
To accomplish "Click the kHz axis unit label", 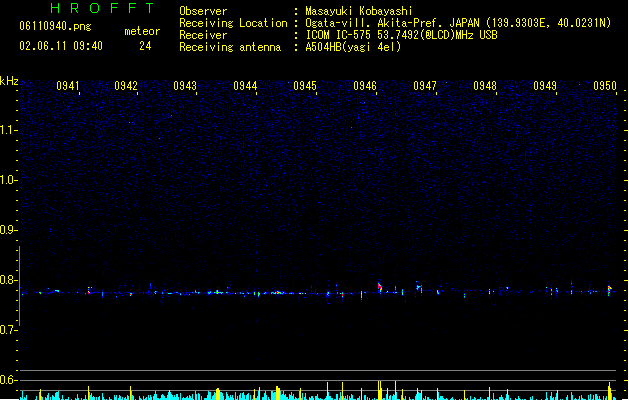I will point(9,81).
